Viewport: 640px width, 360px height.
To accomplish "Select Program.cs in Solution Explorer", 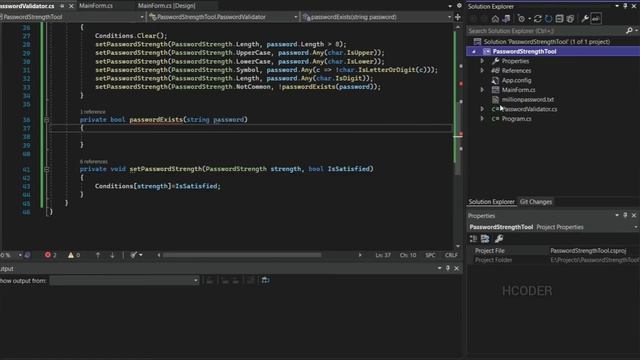I will [516, 119].
